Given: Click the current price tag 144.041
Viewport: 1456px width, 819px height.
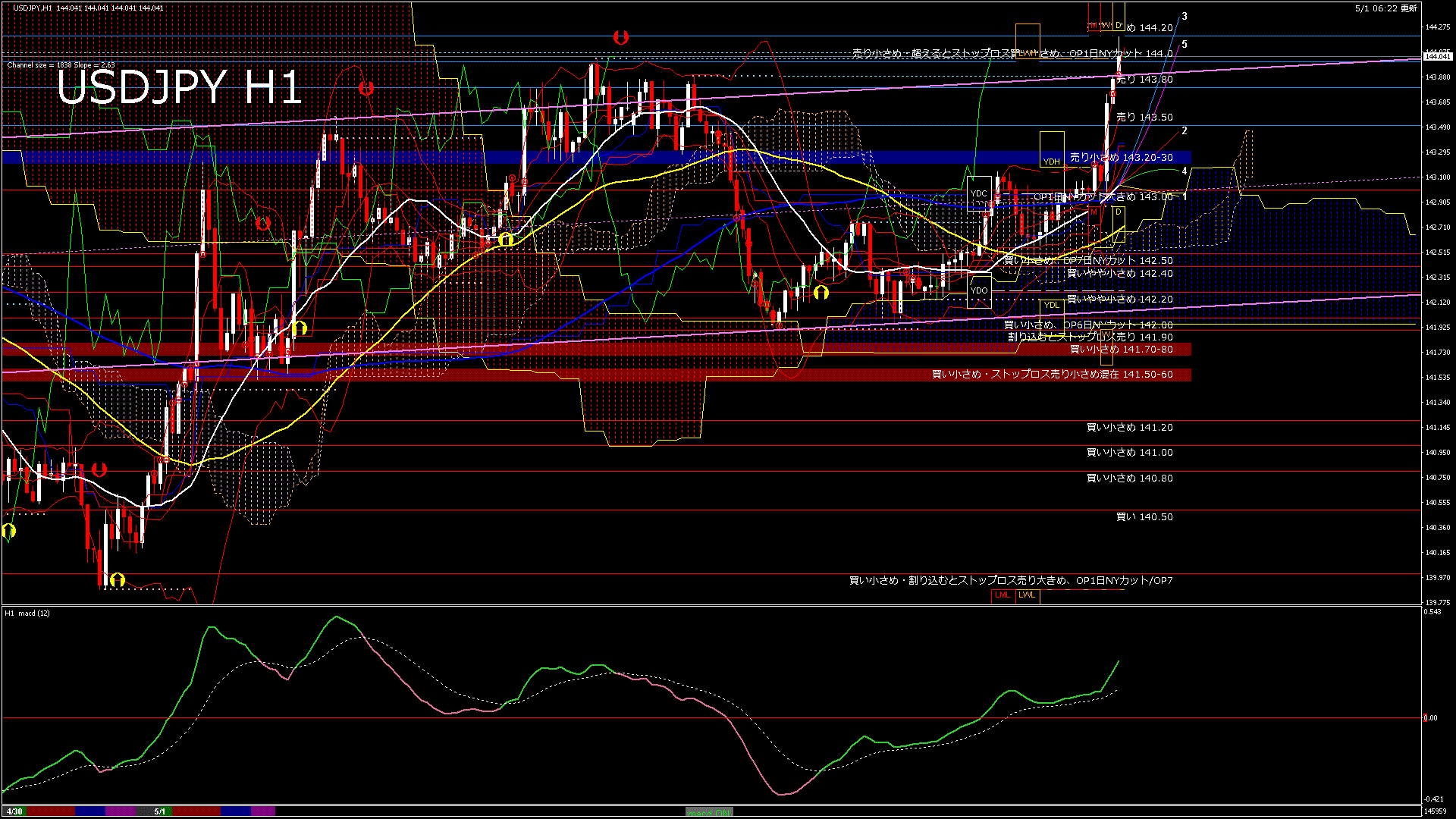Looking at the screenshot, I should (x=1437, y=57).
